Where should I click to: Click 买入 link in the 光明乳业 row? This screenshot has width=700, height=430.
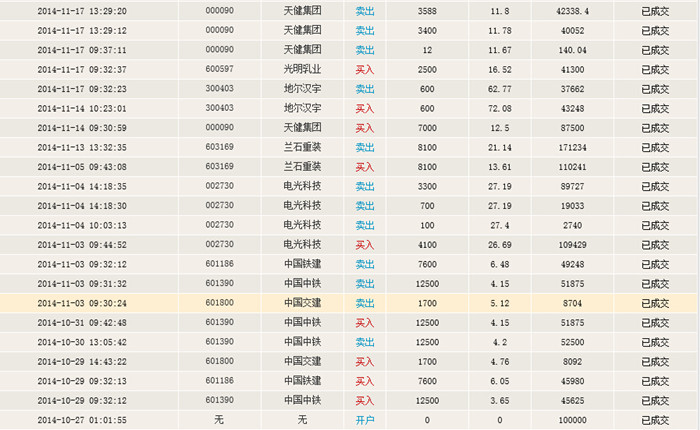[x=364, y=69]
